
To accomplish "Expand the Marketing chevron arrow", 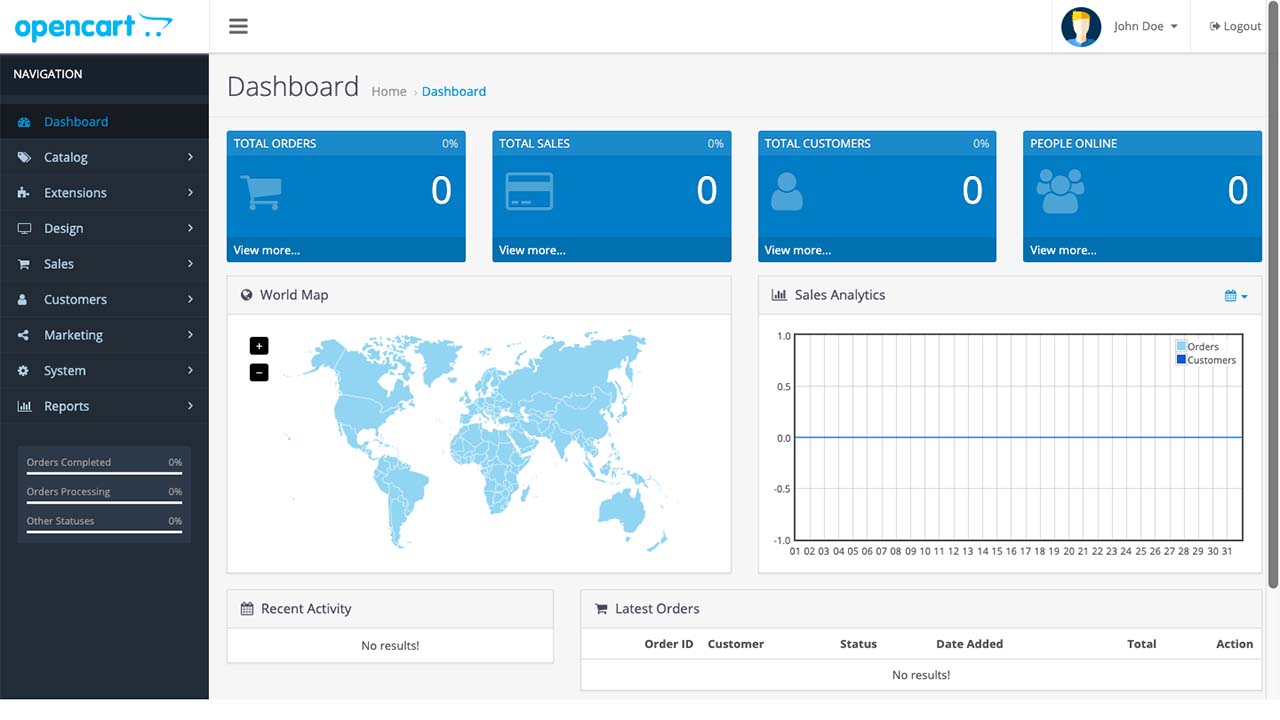I will (x=190, y=335).
